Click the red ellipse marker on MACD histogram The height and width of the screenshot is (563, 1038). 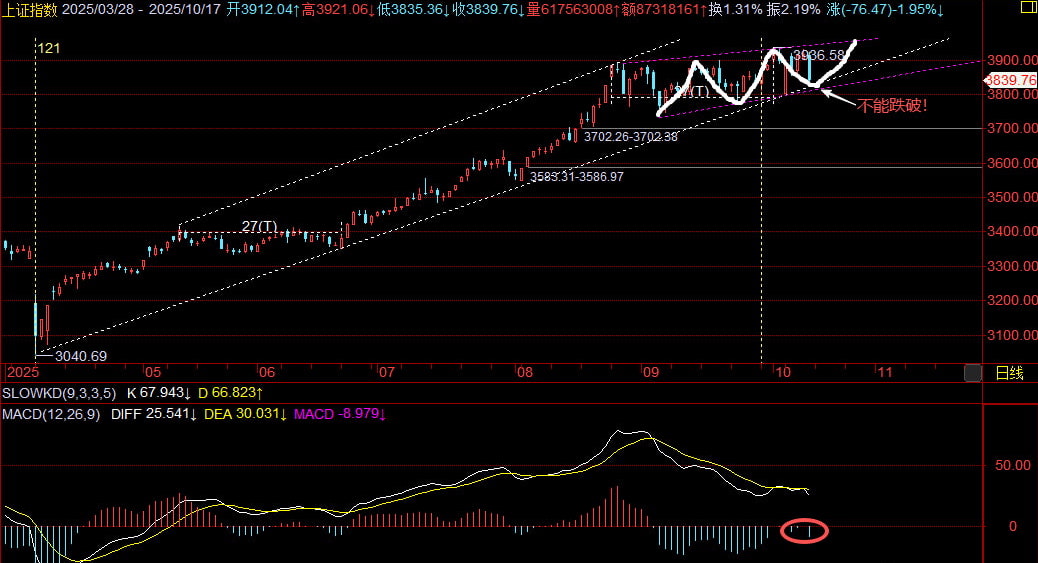pos(803,530)
